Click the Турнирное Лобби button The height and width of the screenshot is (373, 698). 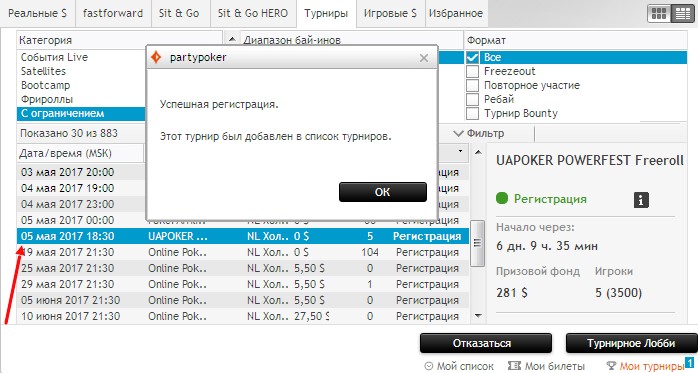(x=631, y=343)
